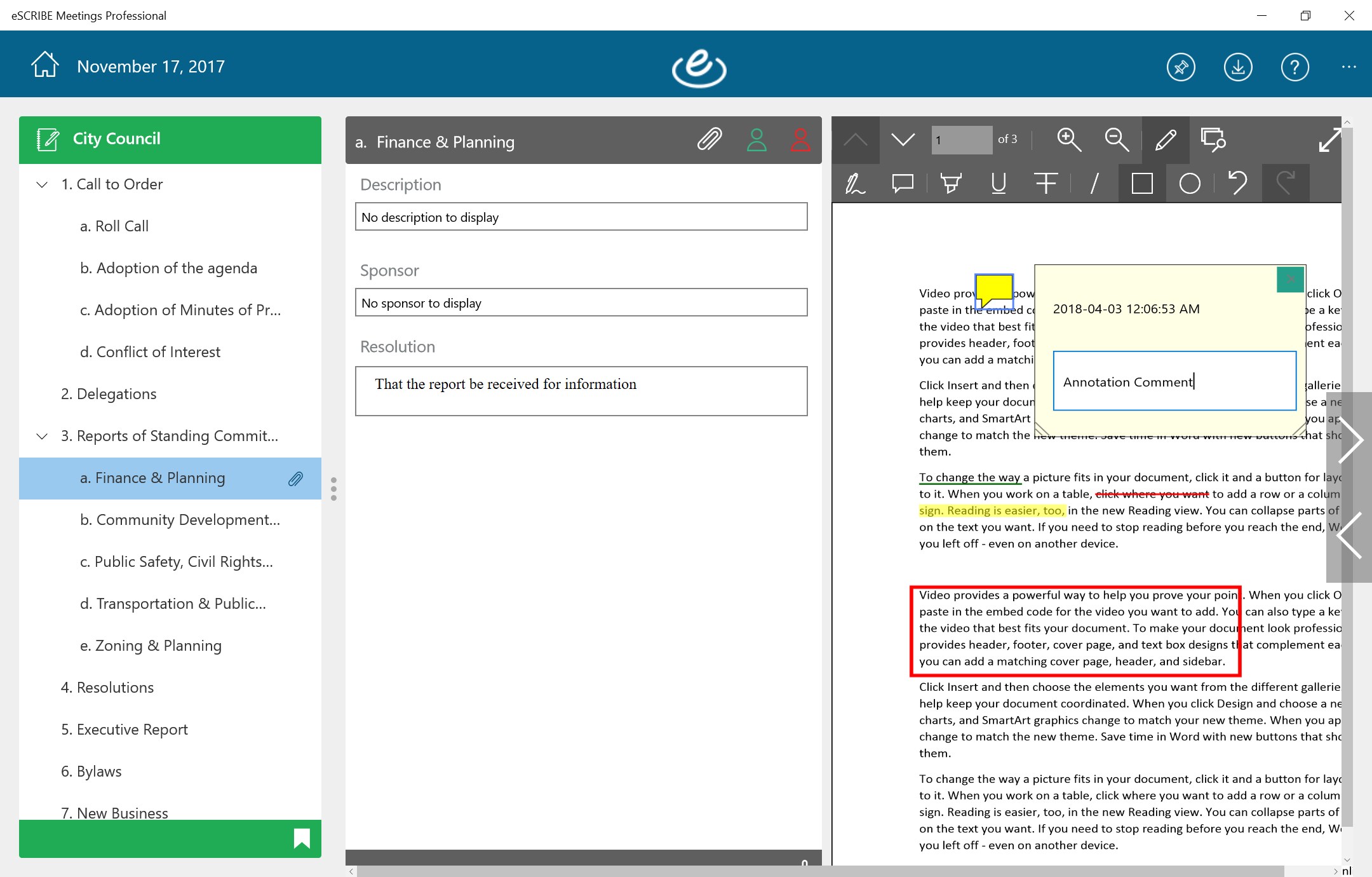This screenshot has width=1372, height=877.
Task: Open the download icon in header
Action: (1238, 67)
